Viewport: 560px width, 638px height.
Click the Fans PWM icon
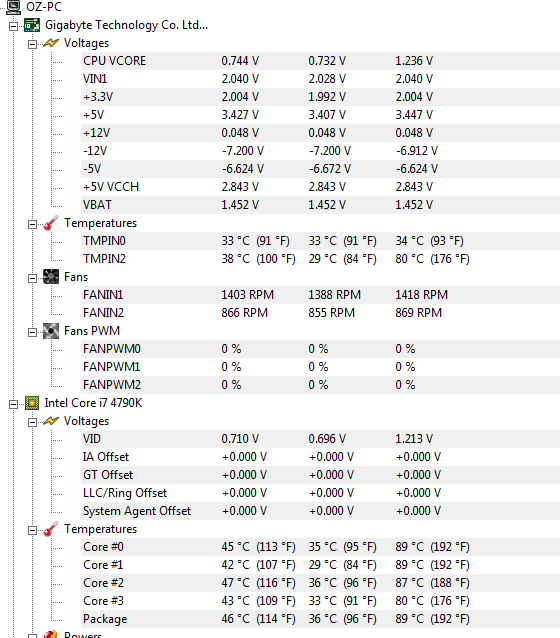pos(51,331)
